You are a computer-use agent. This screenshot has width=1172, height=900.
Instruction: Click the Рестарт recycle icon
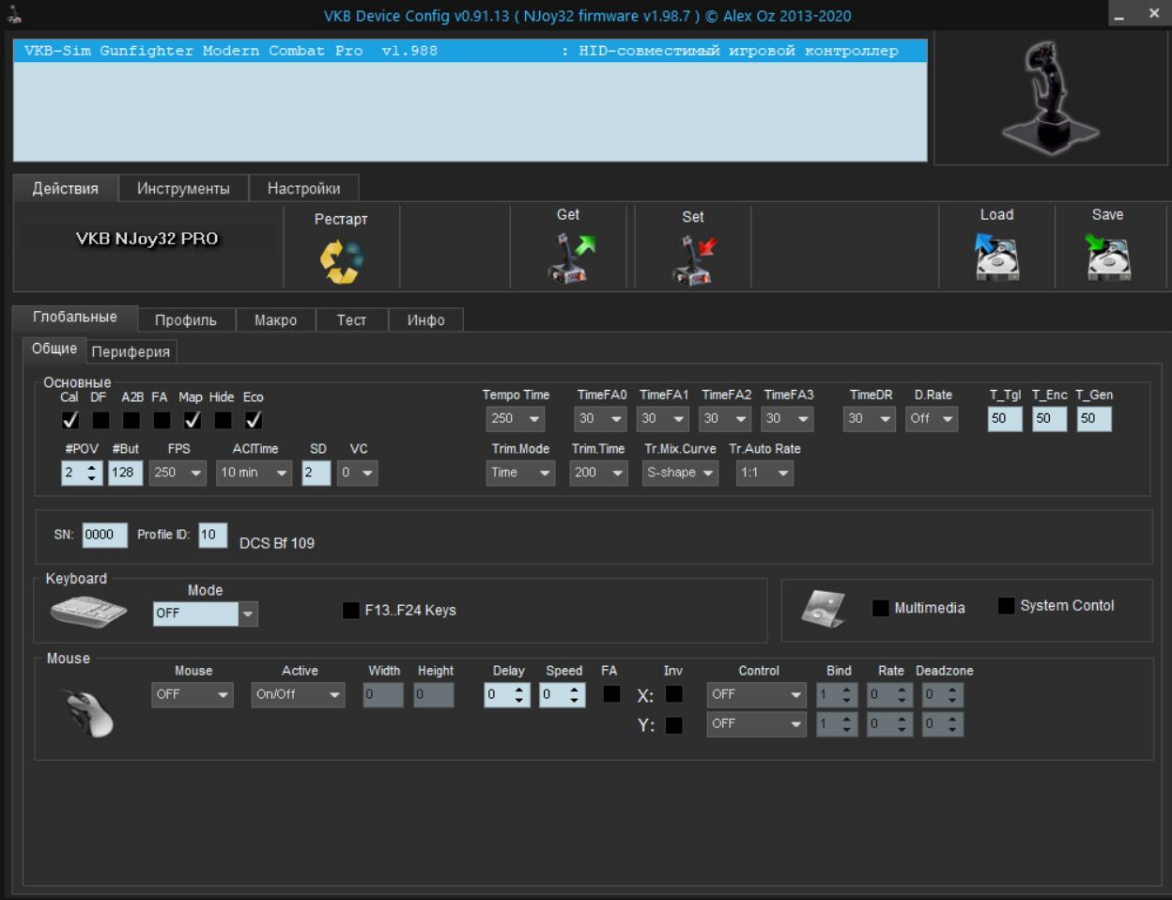pos(341,260)
